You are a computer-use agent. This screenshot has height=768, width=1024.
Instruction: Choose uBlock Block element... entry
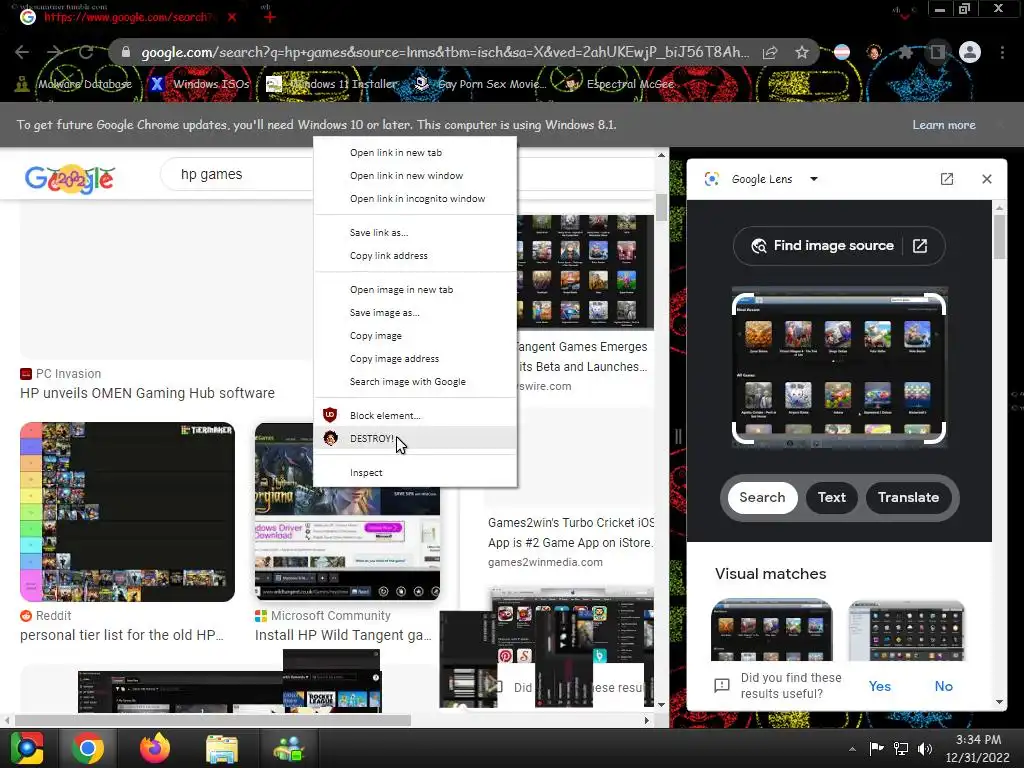[x=415, y=415]
